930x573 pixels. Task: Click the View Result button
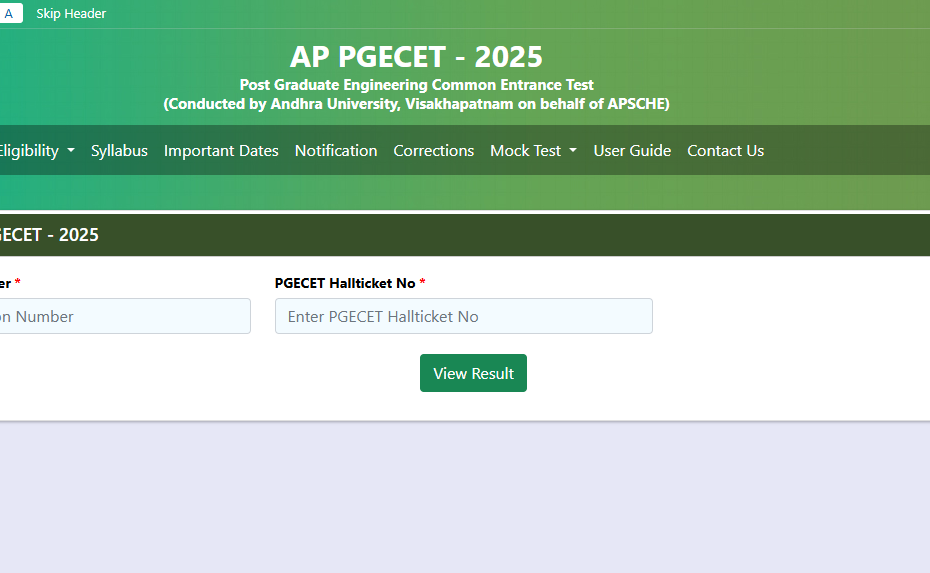click(473, 373)
